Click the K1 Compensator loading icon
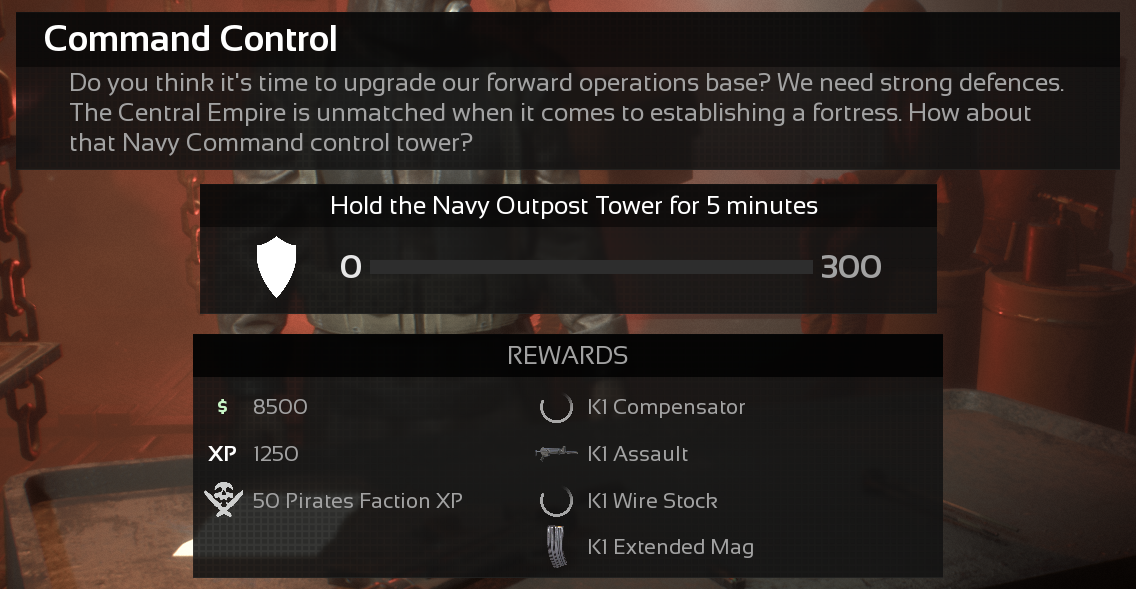 [556, 407]
